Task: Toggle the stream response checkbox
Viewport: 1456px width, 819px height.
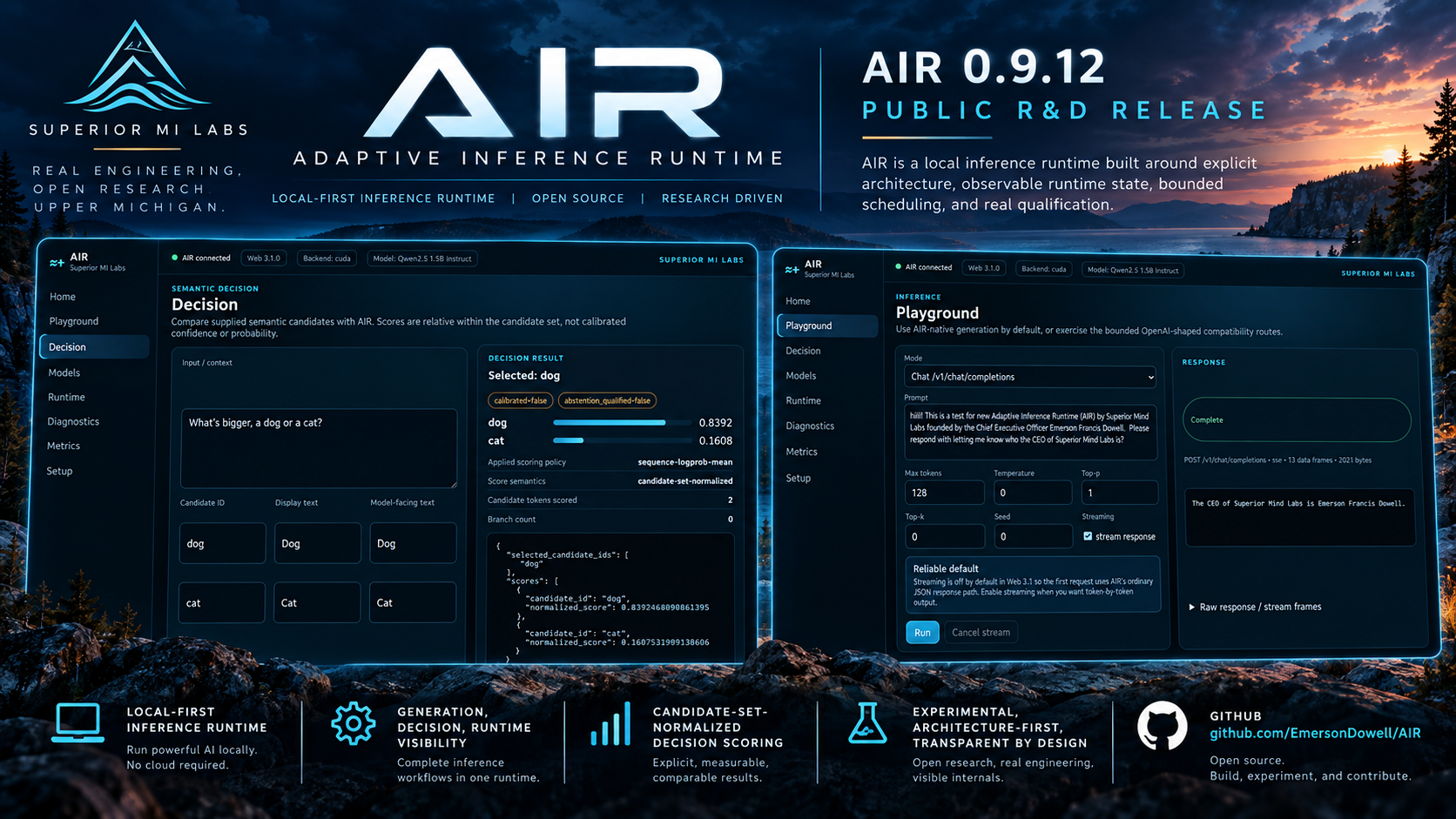Action: click(1088, 536)
